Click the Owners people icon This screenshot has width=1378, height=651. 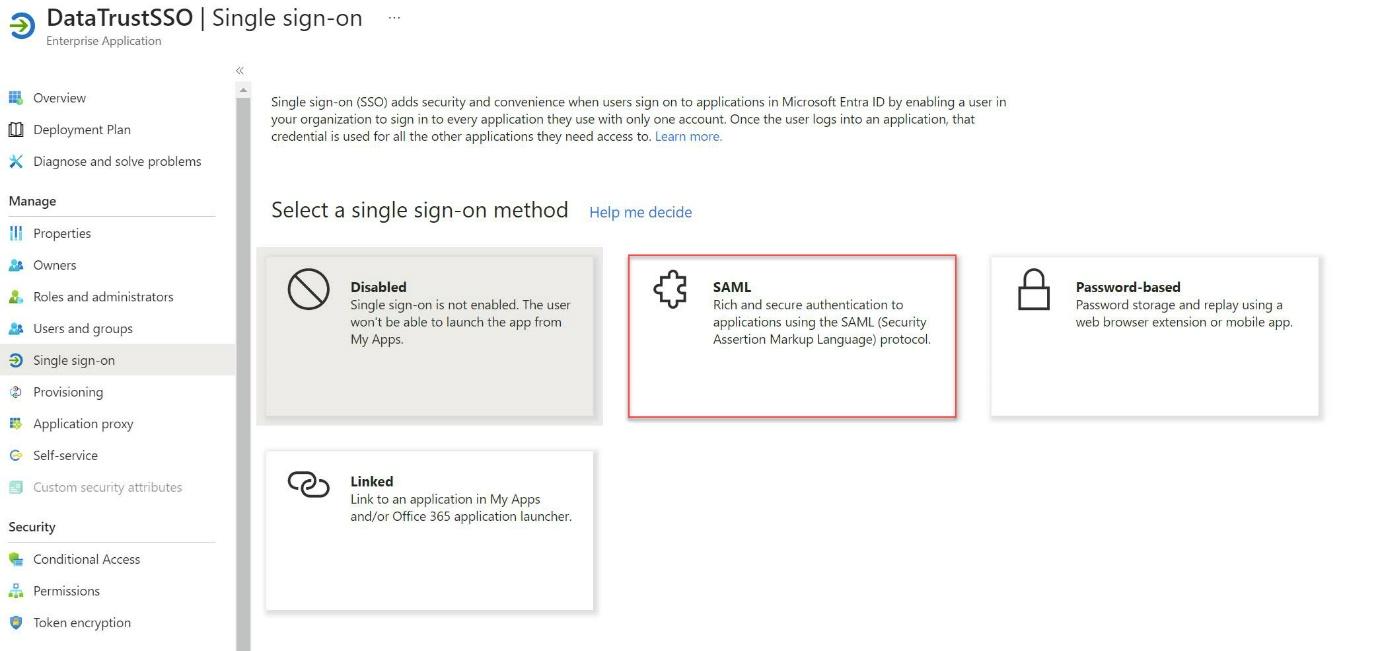coord(15,266)
